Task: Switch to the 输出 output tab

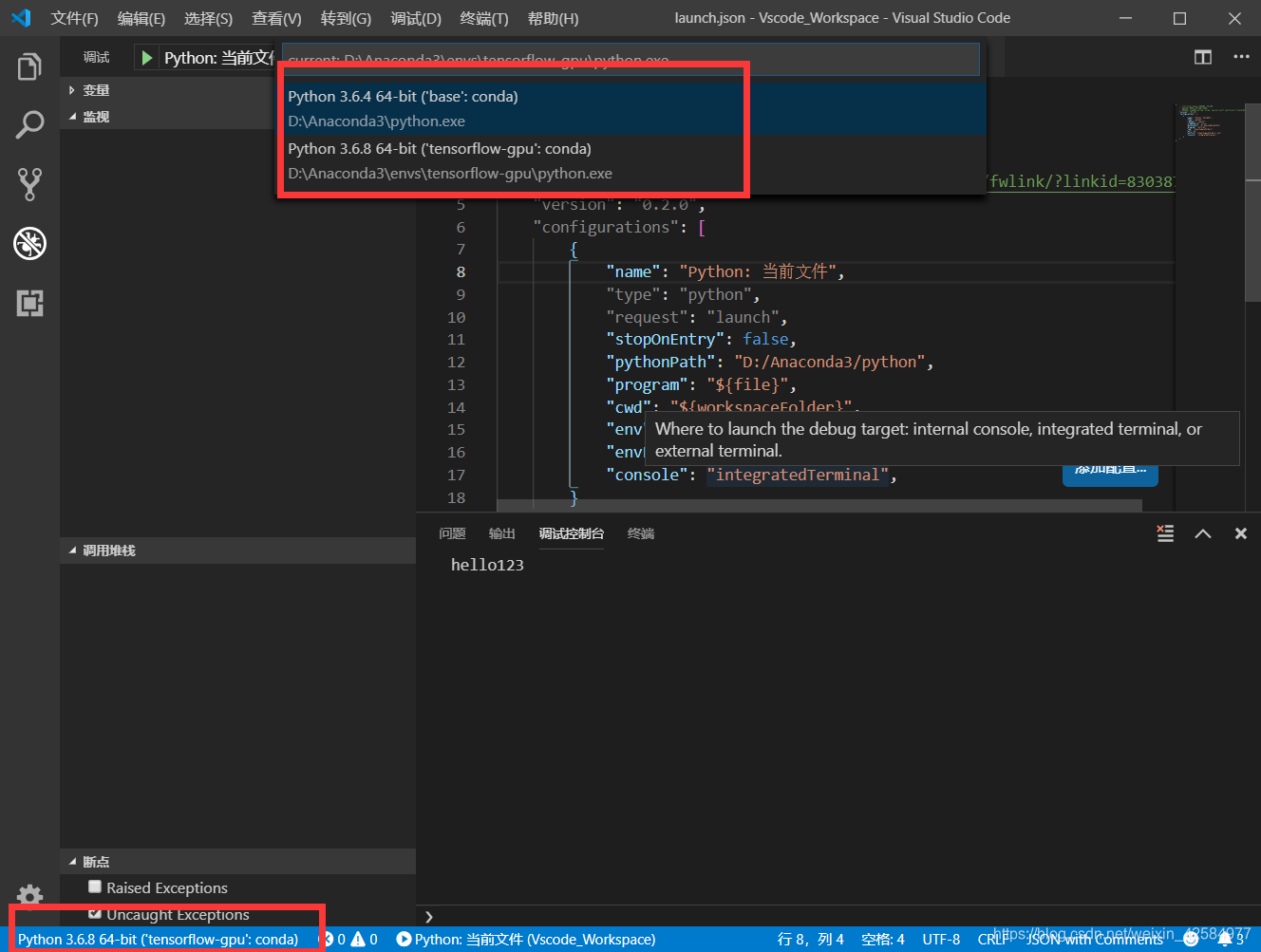Action: (501, 533)
